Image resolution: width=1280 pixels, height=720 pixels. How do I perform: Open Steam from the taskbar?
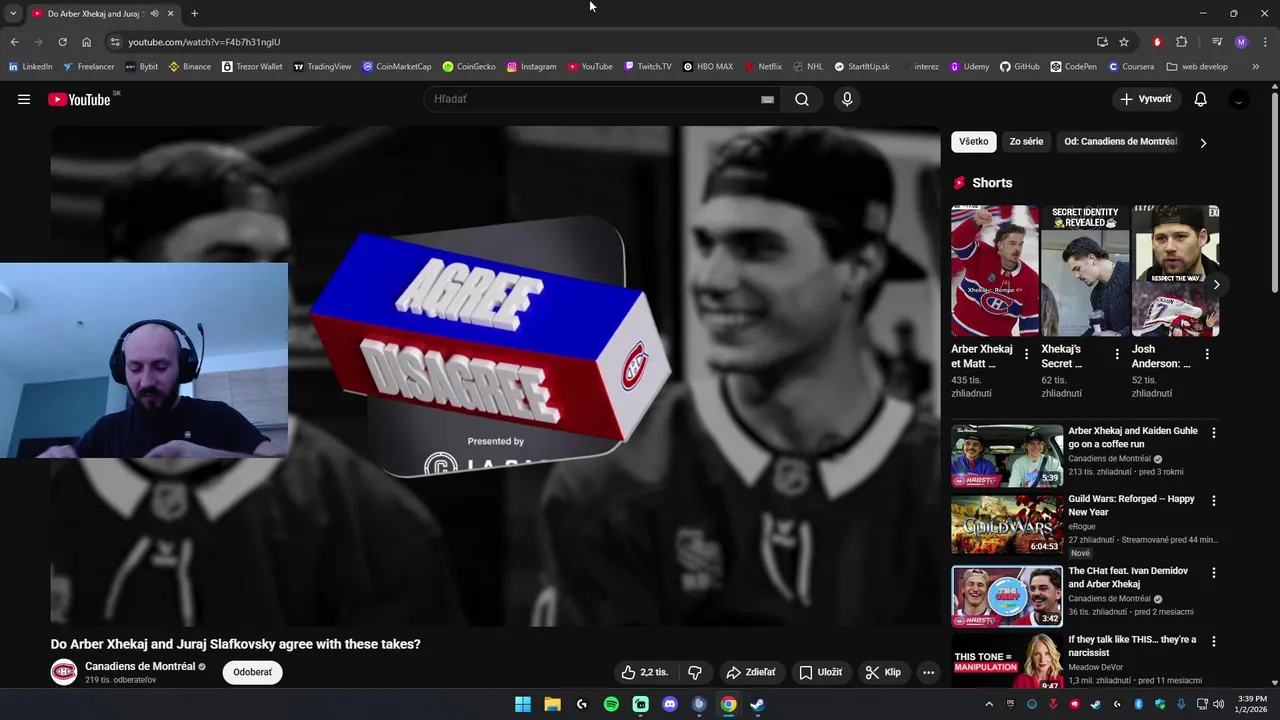click(758, 704)
